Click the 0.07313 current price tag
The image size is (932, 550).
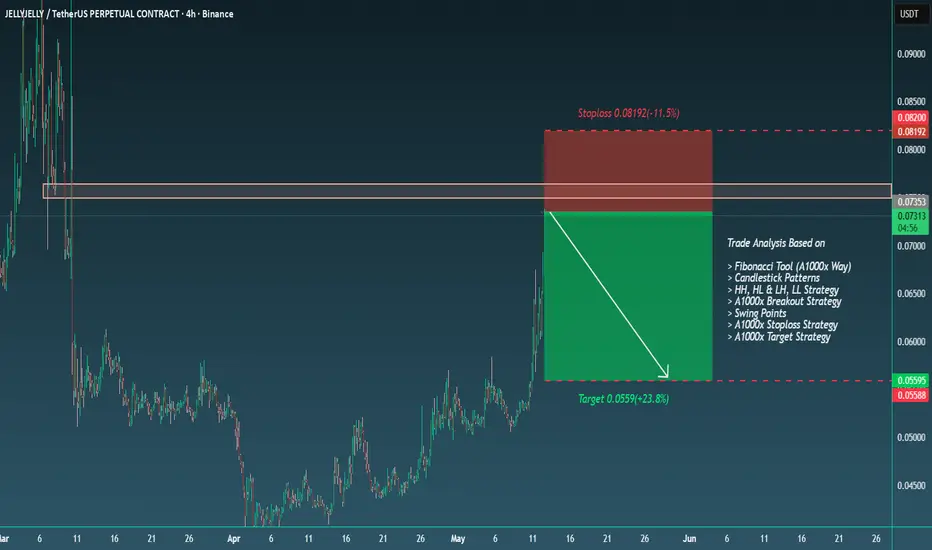pyautogui.click(x=911, y=216)
